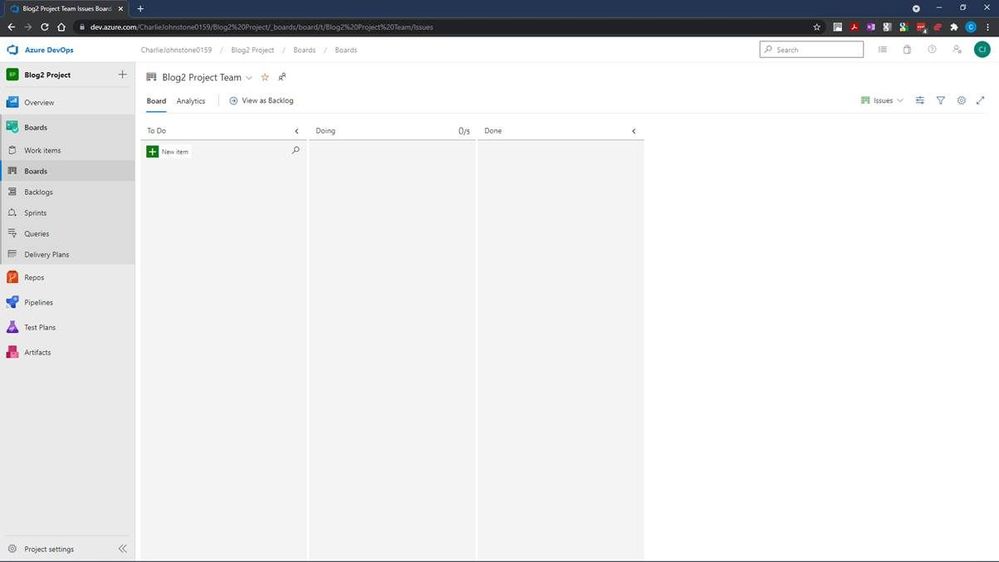This screenshot has height=562, width=999.
Task: Click the plus icon next to Blog2 Project
Action: pyautogui.click(x=122, y=75)
